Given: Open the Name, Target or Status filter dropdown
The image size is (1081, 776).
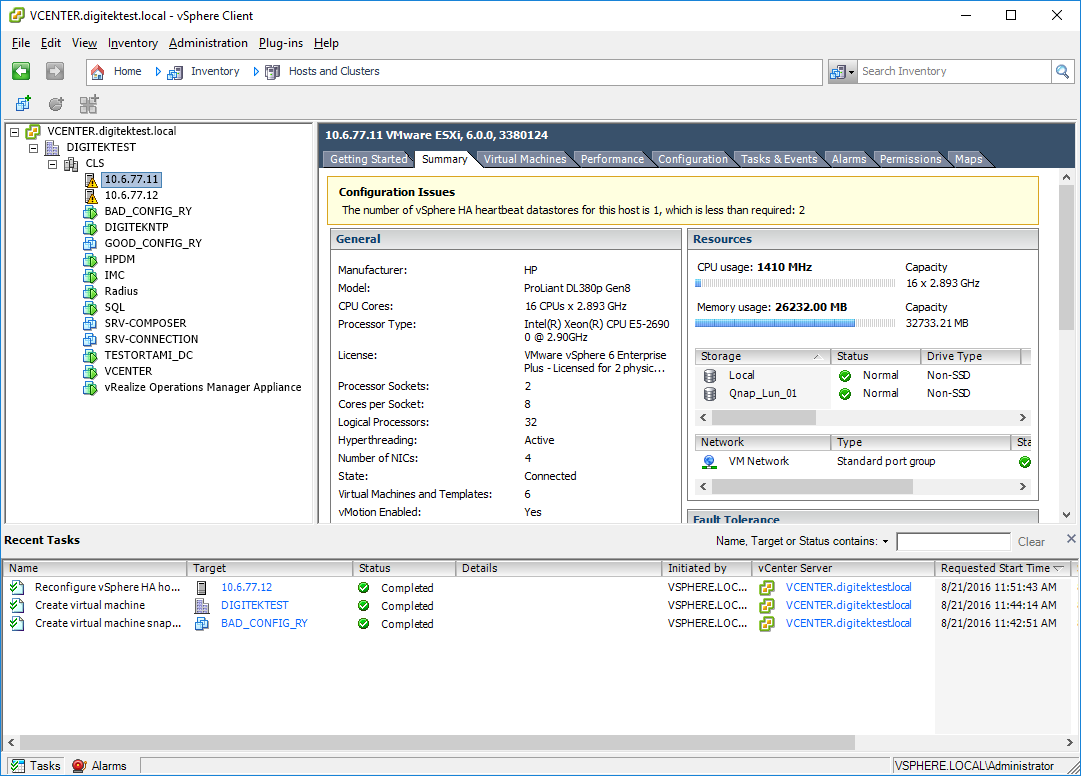Looking at the screenshot, I should click(x=885, y=542).
